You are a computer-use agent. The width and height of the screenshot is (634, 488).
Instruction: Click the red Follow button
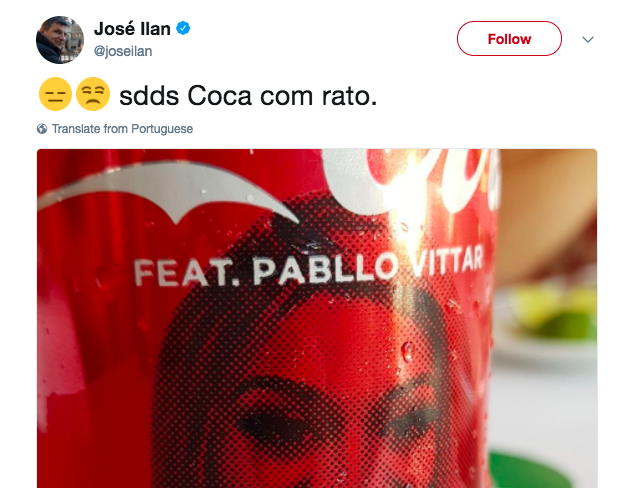(x=509, y=39)
